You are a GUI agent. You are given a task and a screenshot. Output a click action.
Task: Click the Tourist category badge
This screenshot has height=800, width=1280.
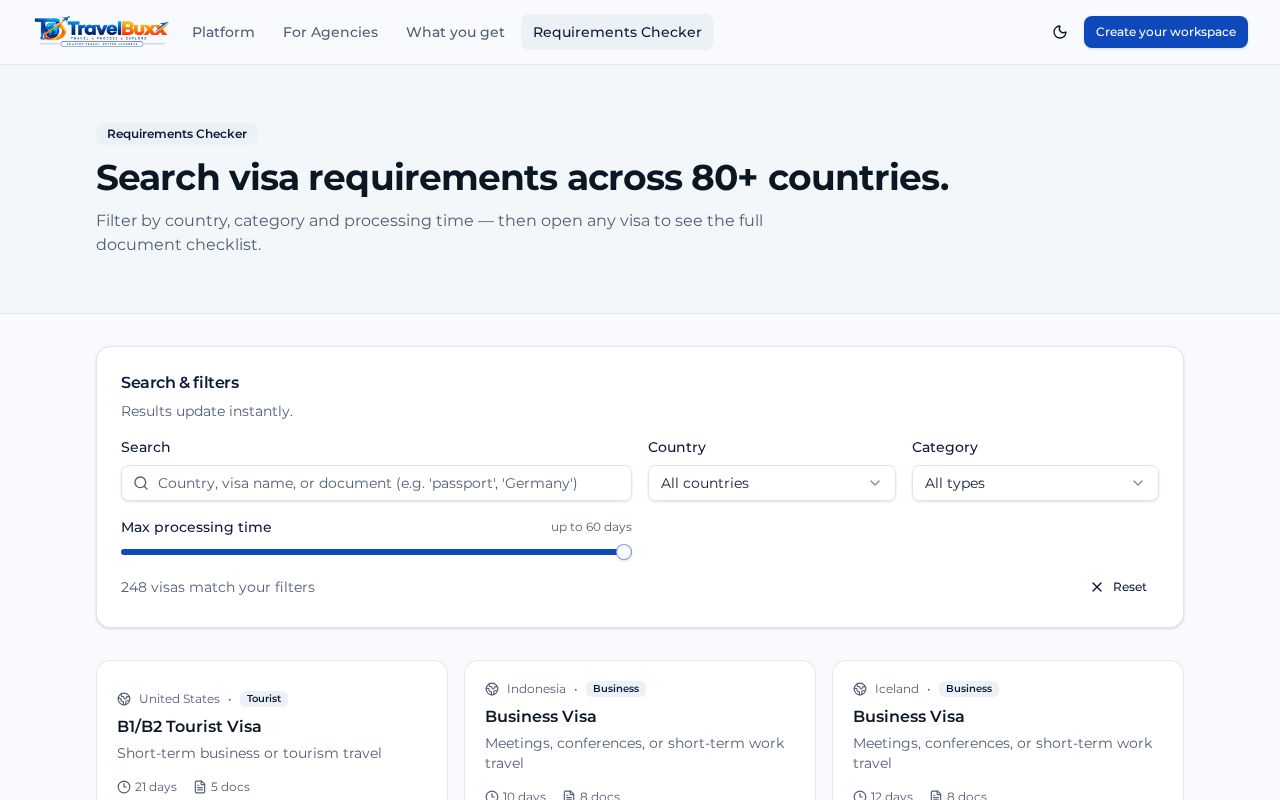[264, 699]
